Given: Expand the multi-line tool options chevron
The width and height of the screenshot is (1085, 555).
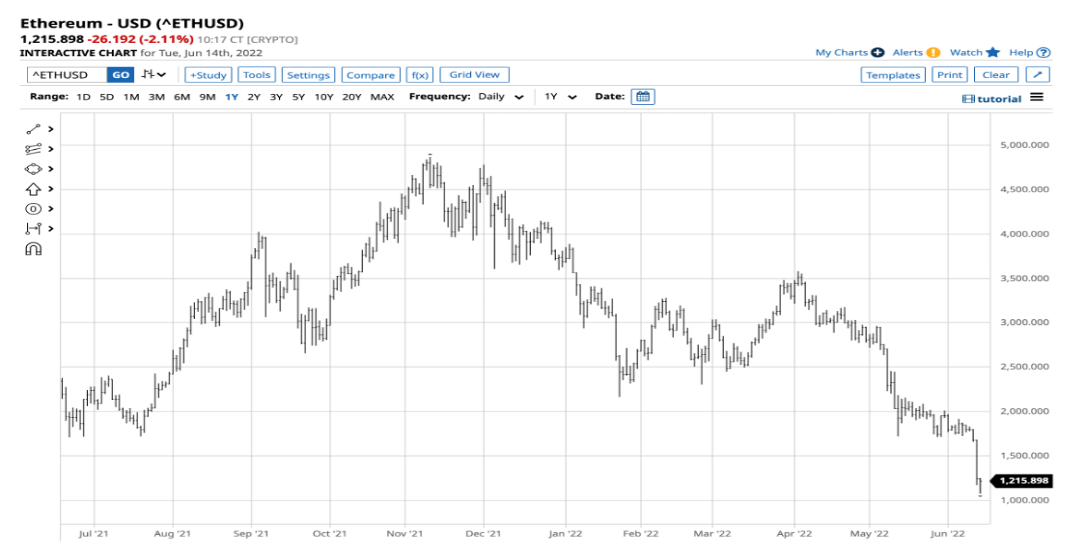Looking at the screenshot, I should (51, 149).
